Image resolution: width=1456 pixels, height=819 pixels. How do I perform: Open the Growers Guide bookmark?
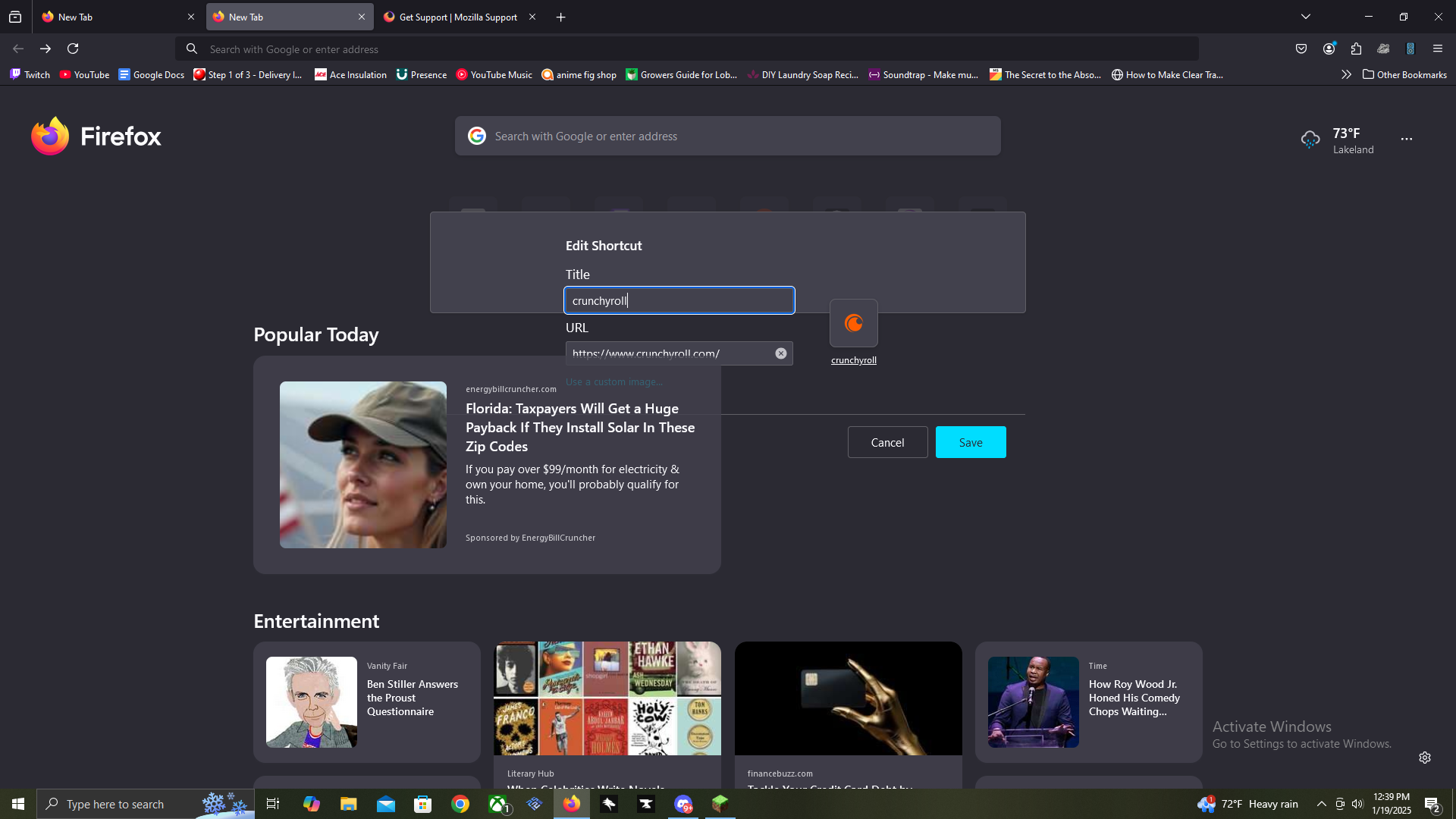681,74
